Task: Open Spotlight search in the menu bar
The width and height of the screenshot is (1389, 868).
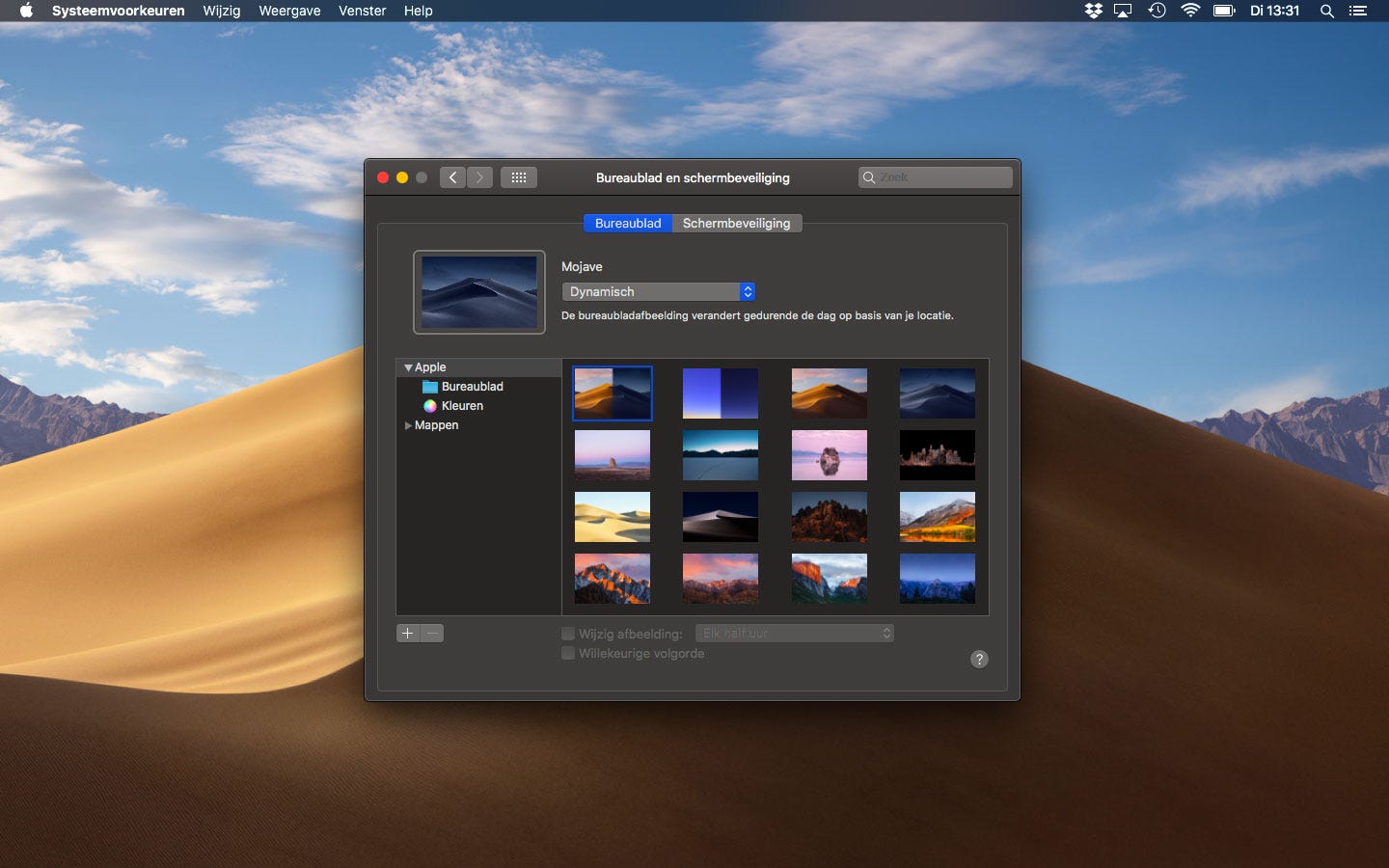Action: 1327,11
